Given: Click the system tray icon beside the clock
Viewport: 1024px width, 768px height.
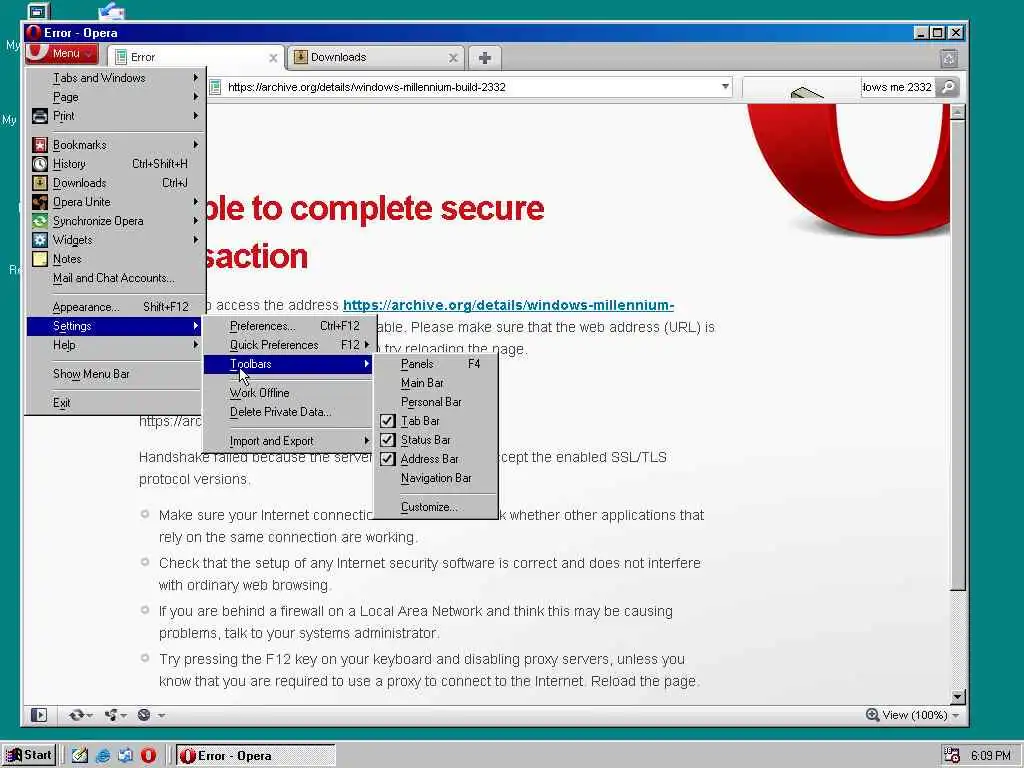Looking at the screenshot, I should tap(952, 756).
